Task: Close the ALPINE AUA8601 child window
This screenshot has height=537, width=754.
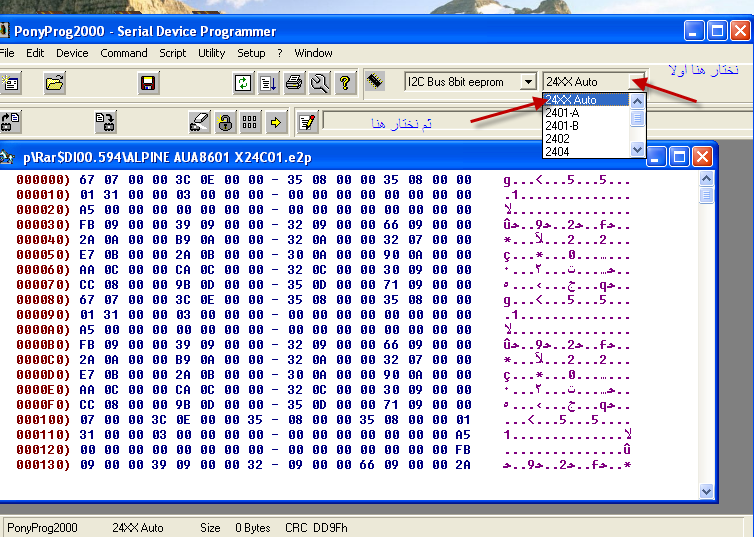Action: 703,157
